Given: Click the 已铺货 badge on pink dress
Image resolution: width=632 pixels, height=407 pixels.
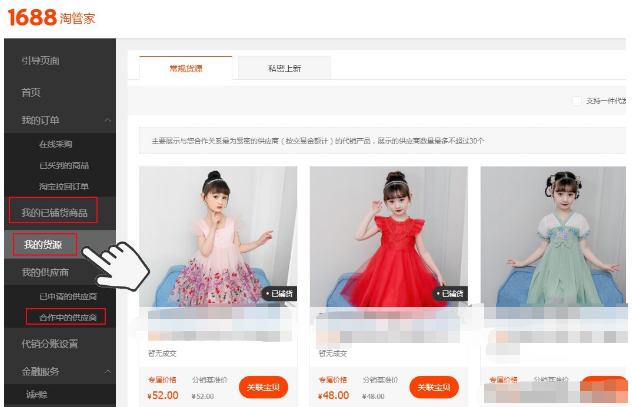Looking at the screenshot, I should (279, 294).
